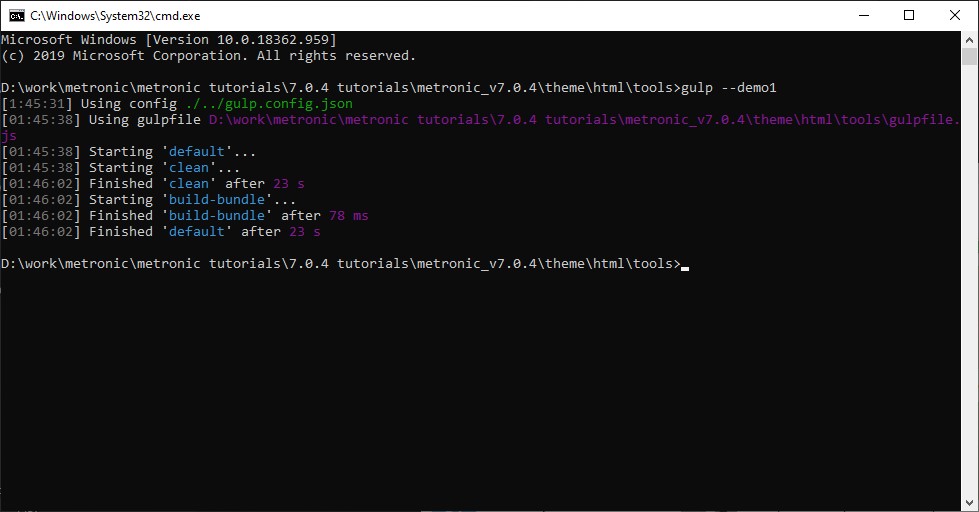Maximize the cmd.exe window
Image resolution: width=979 pixels, height=512 pixels.
tap(908, 15)
